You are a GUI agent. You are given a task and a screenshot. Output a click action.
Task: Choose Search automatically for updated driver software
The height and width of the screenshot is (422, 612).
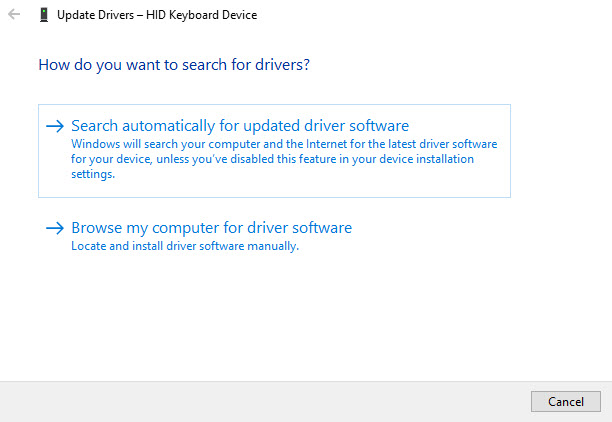[x=274, y=151]
